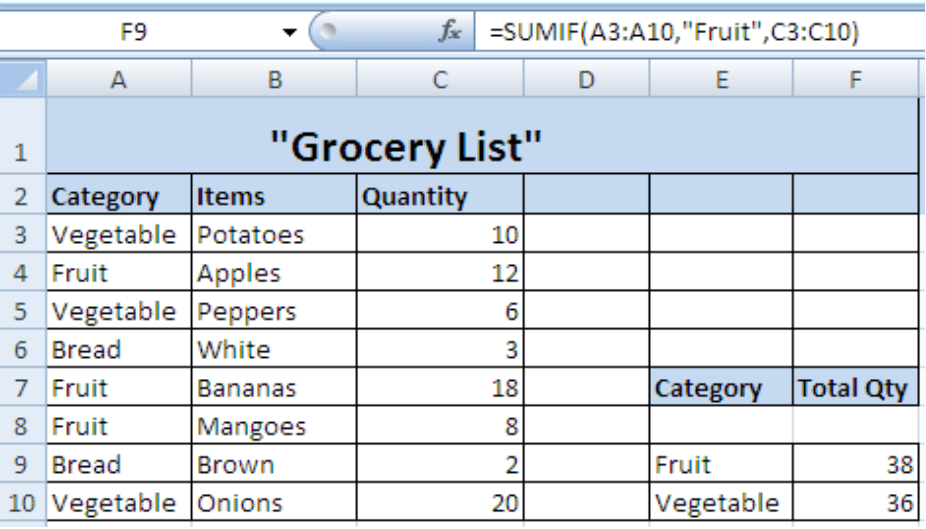Select the Quantity header cell
The height and width of the screenshot is (529, 926).
[x=440, y=197]
